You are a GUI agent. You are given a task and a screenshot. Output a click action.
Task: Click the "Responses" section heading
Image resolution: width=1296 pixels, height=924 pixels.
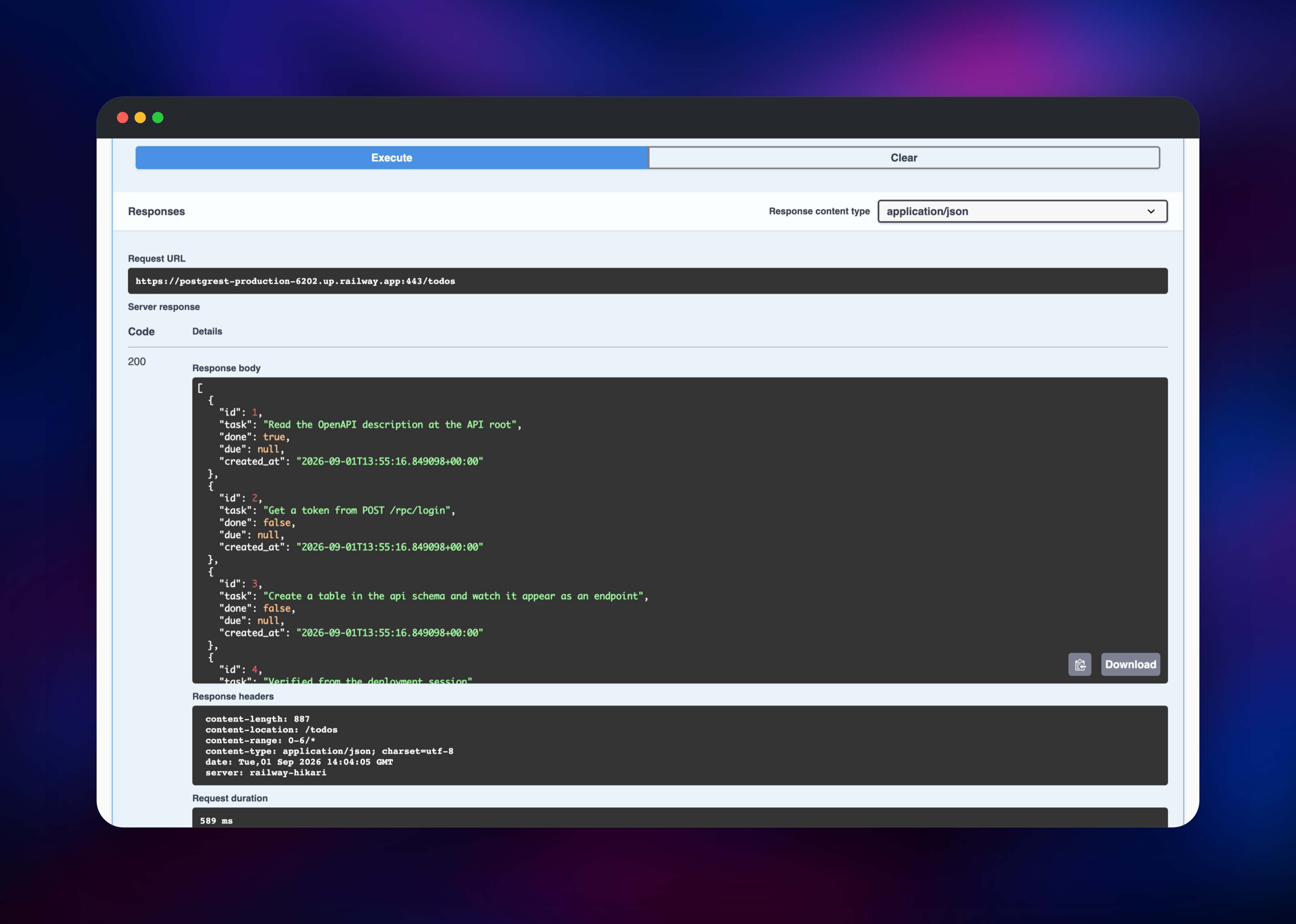click(x=156, y=211)
